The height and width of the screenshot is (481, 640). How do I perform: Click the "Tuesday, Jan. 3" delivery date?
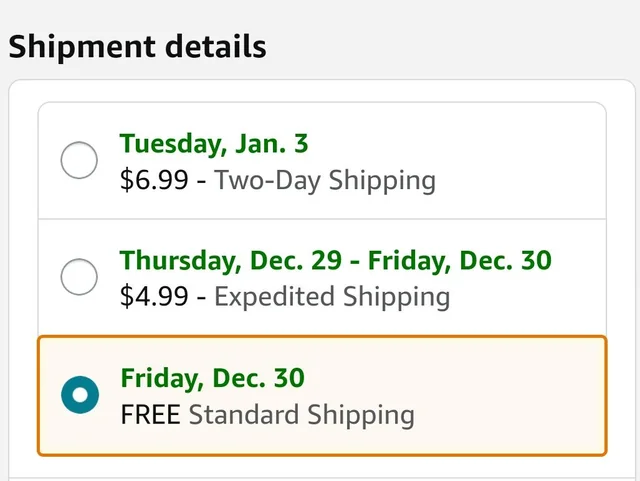point(214,144)
